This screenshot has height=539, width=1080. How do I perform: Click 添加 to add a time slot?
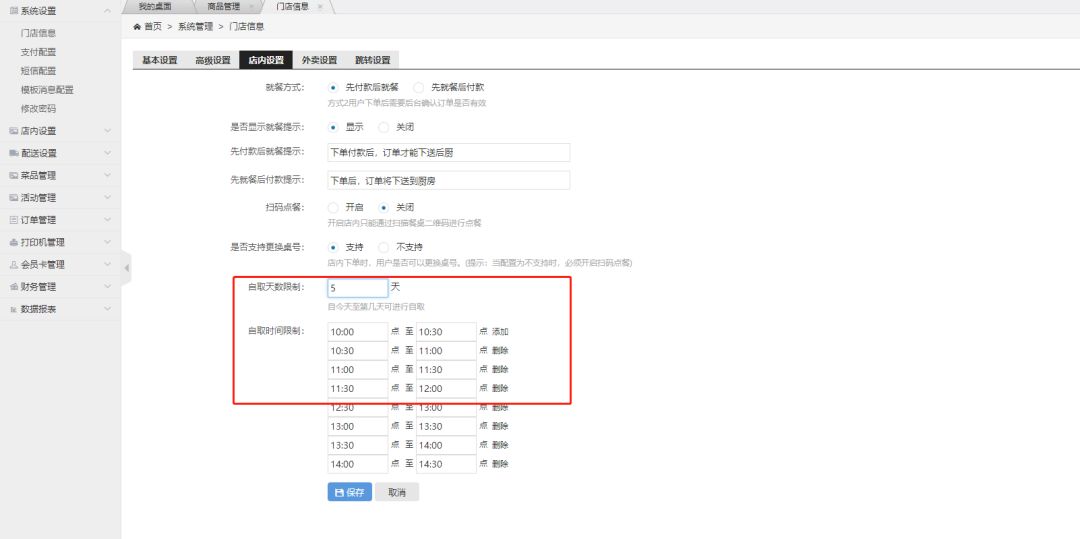500,332
